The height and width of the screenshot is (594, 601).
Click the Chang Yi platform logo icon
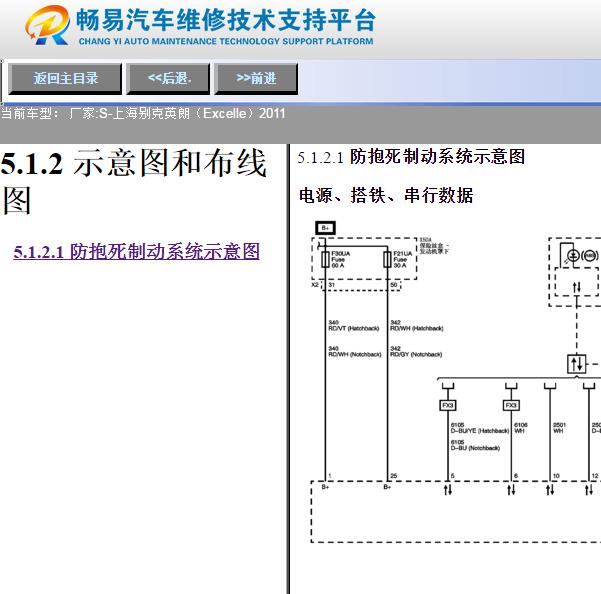coord(48,25)
